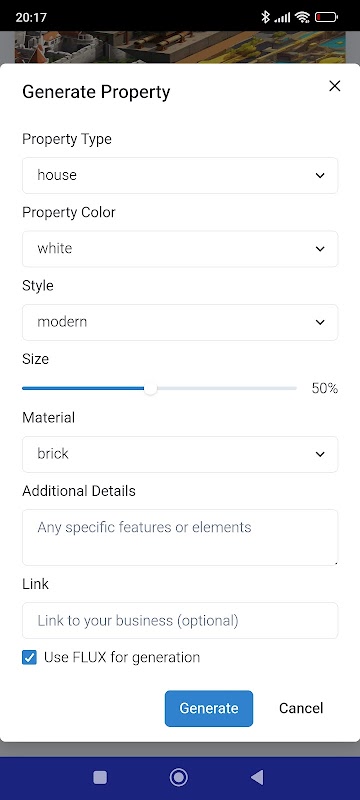The width and height of the screenshot is (360, 800).
Task: Focus the Additional Details text area
Action: point(180,537)
